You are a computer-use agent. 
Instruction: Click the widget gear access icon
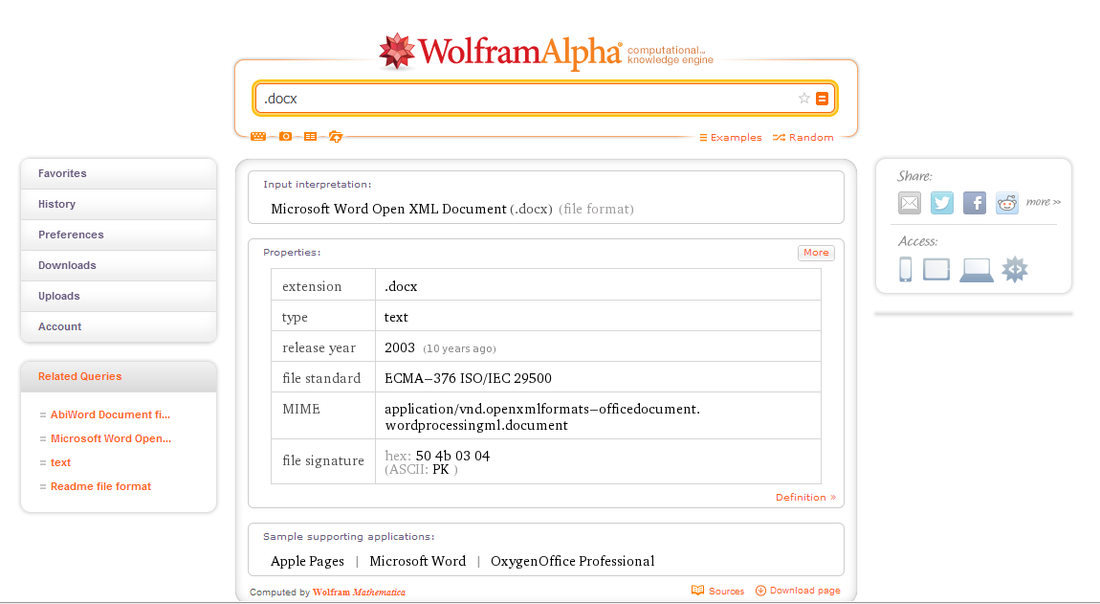click(1014, 269)
